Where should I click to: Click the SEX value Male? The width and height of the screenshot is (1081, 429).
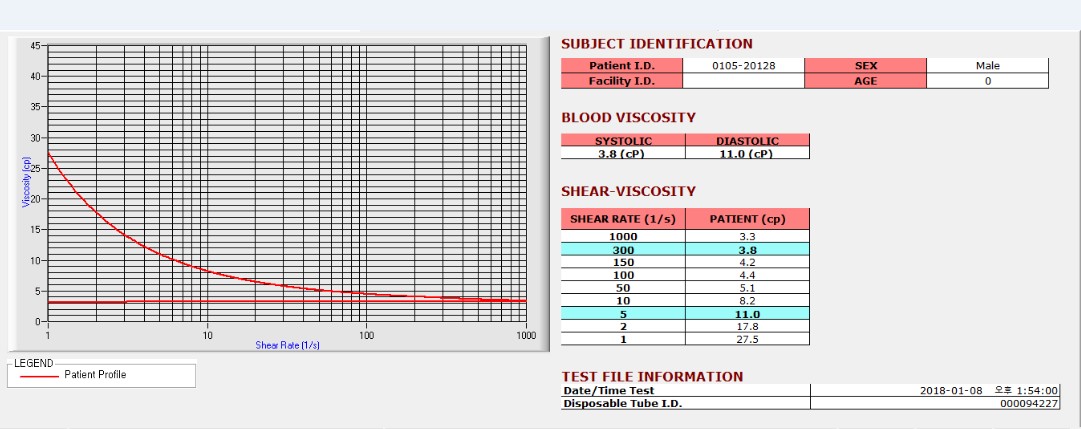click(x=987, y=66)
